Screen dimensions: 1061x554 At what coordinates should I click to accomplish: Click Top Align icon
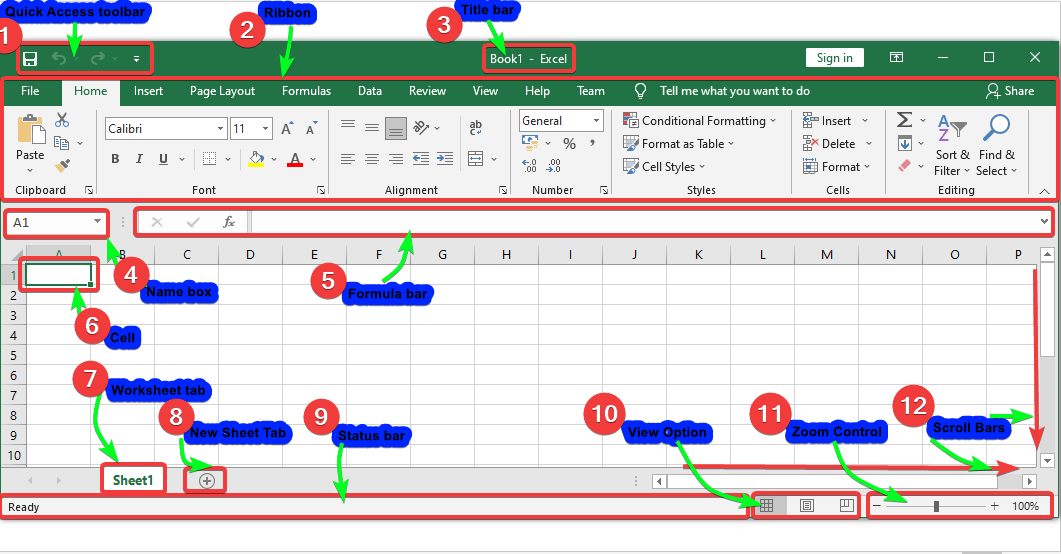tap(348, 125)
